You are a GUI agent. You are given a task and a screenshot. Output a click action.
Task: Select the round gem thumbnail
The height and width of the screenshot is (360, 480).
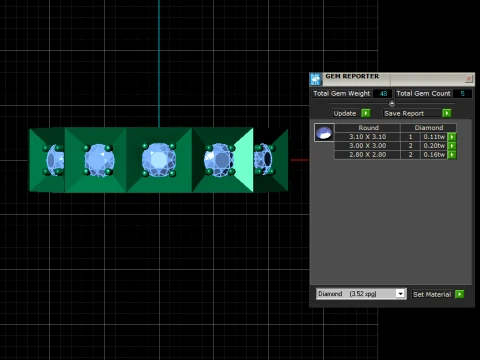click(324, 133)
